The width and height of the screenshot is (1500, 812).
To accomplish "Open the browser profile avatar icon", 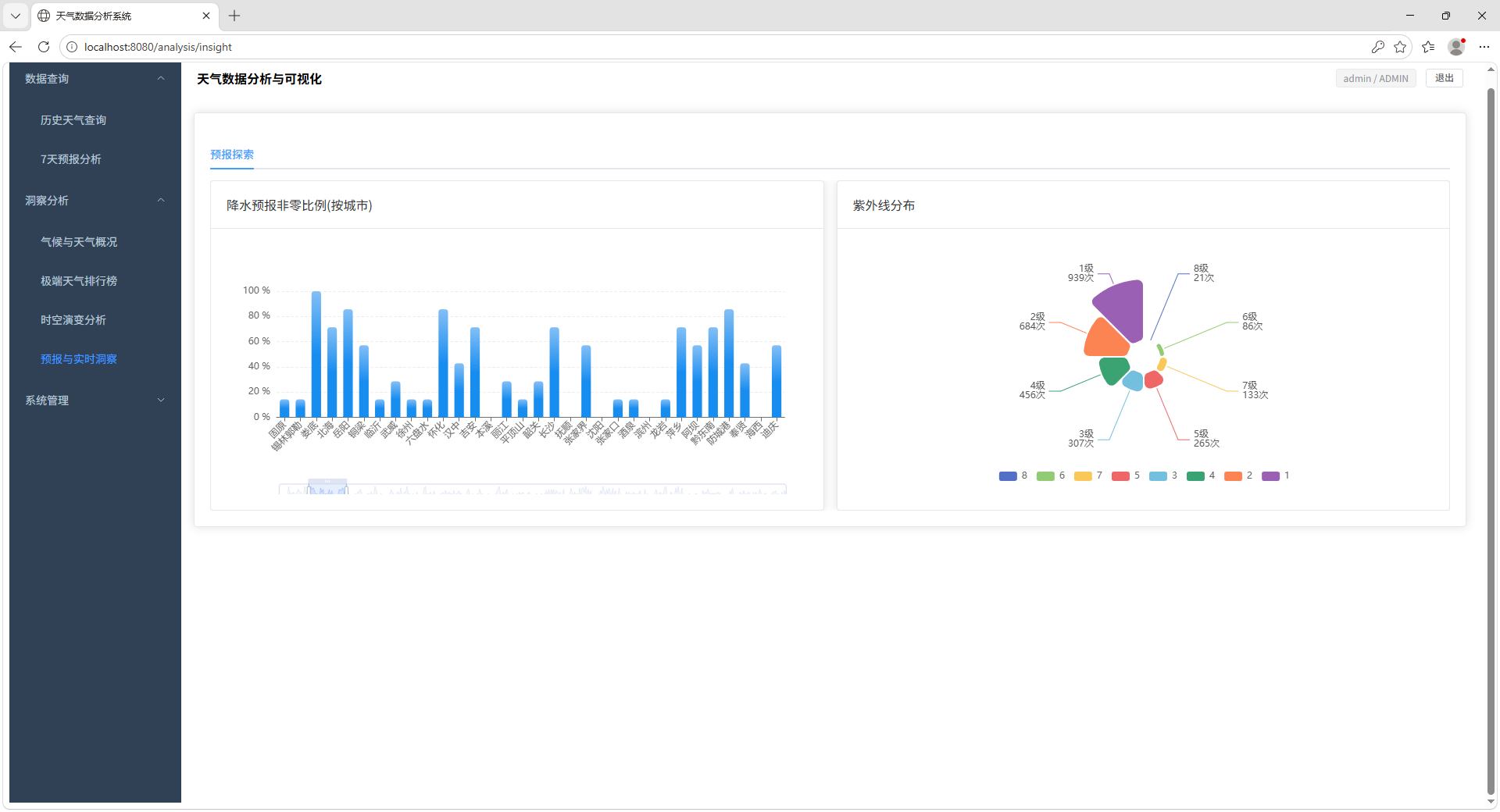I will [1456, 47].
